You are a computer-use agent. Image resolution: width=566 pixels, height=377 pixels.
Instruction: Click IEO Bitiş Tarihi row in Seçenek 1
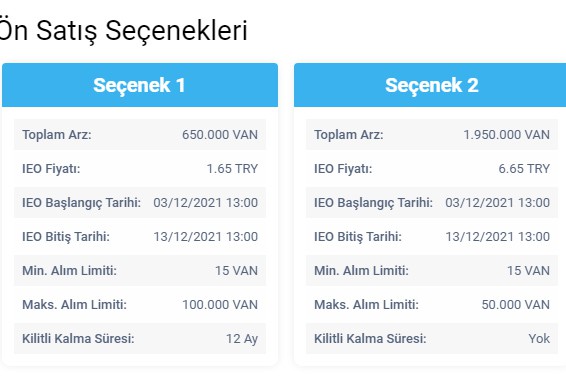click(x=140, y=237)
